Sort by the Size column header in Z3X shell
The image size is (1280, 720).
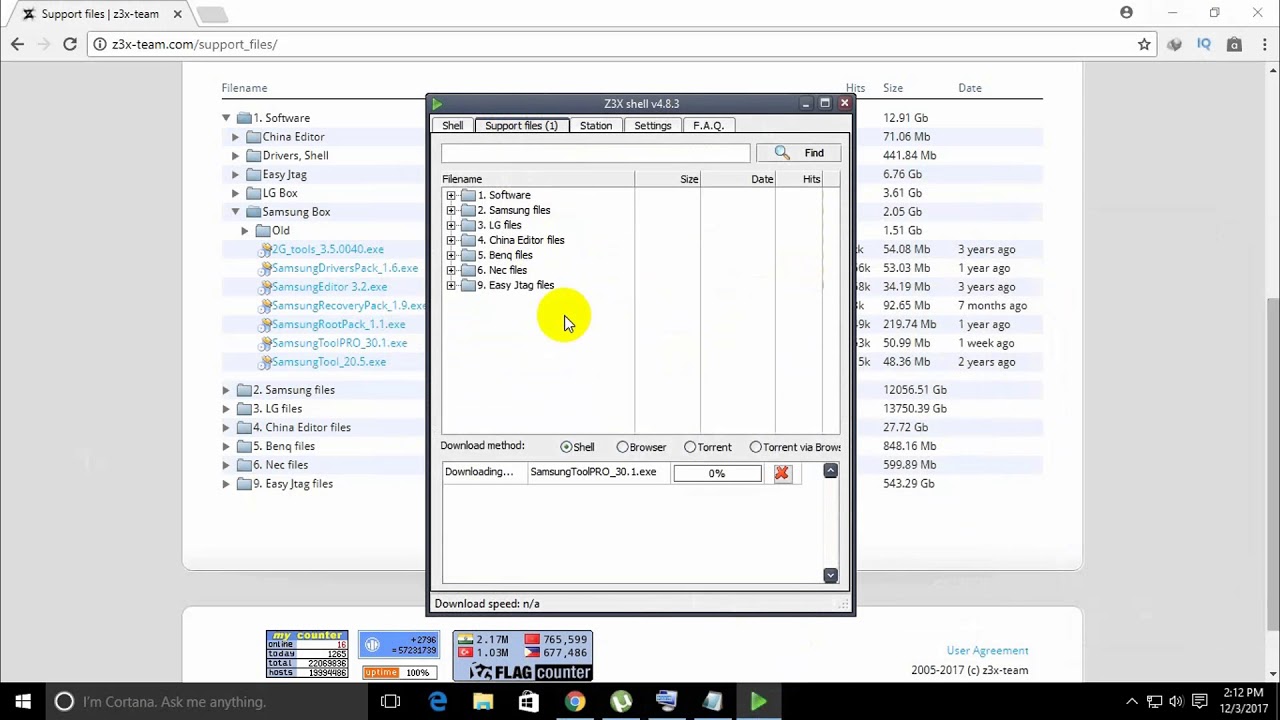[x=667, y=179]
